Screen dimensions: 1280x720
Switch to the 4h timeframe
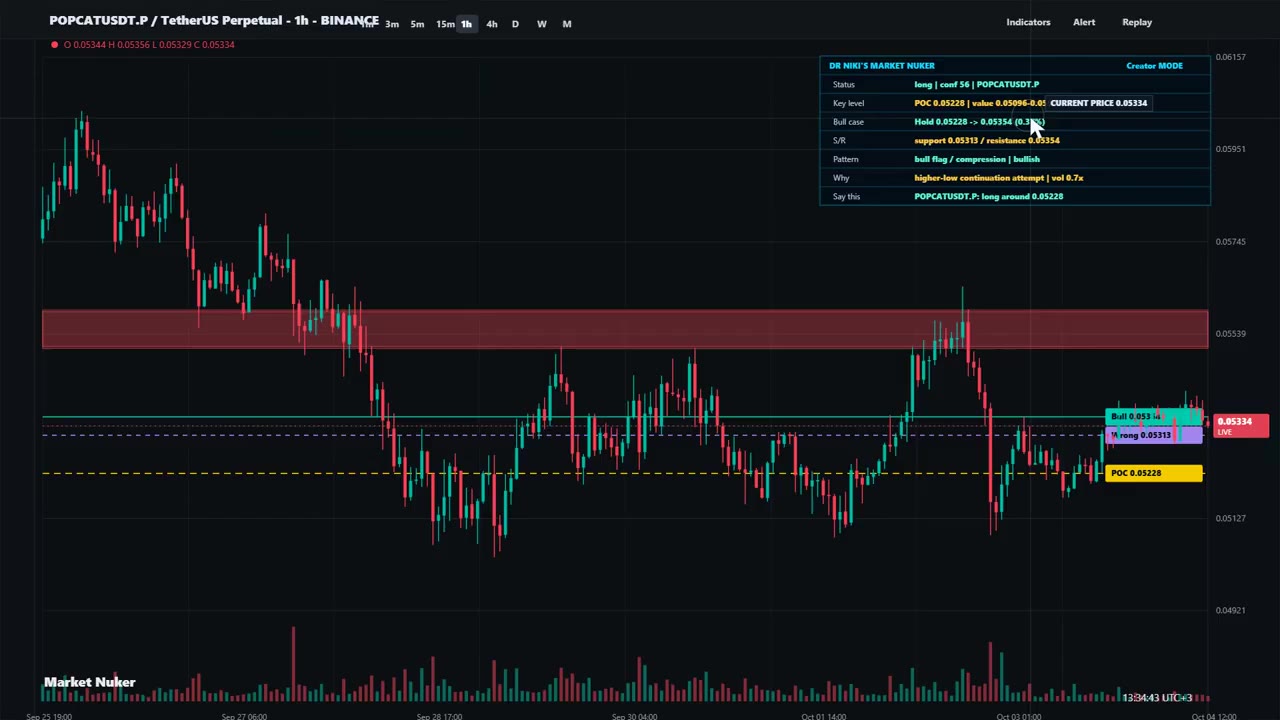(x=491, y=24)
